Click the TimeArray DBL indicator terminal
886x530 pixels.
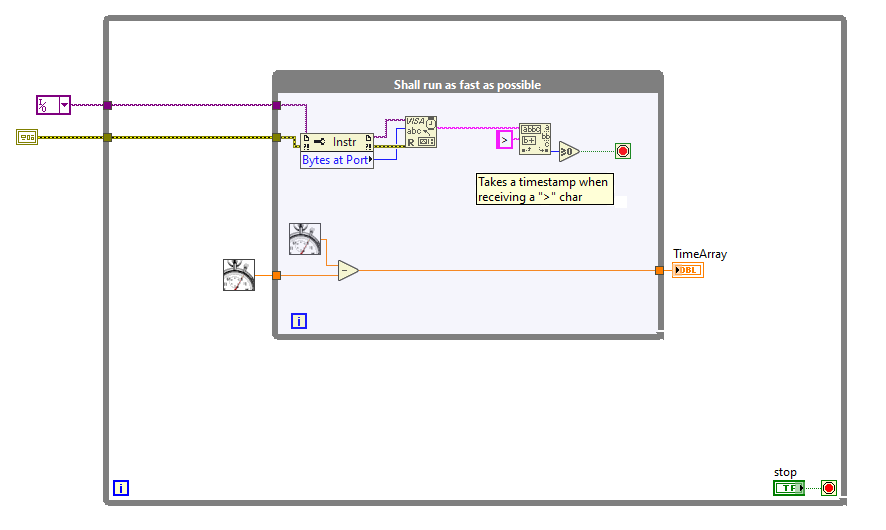point(688,270)
